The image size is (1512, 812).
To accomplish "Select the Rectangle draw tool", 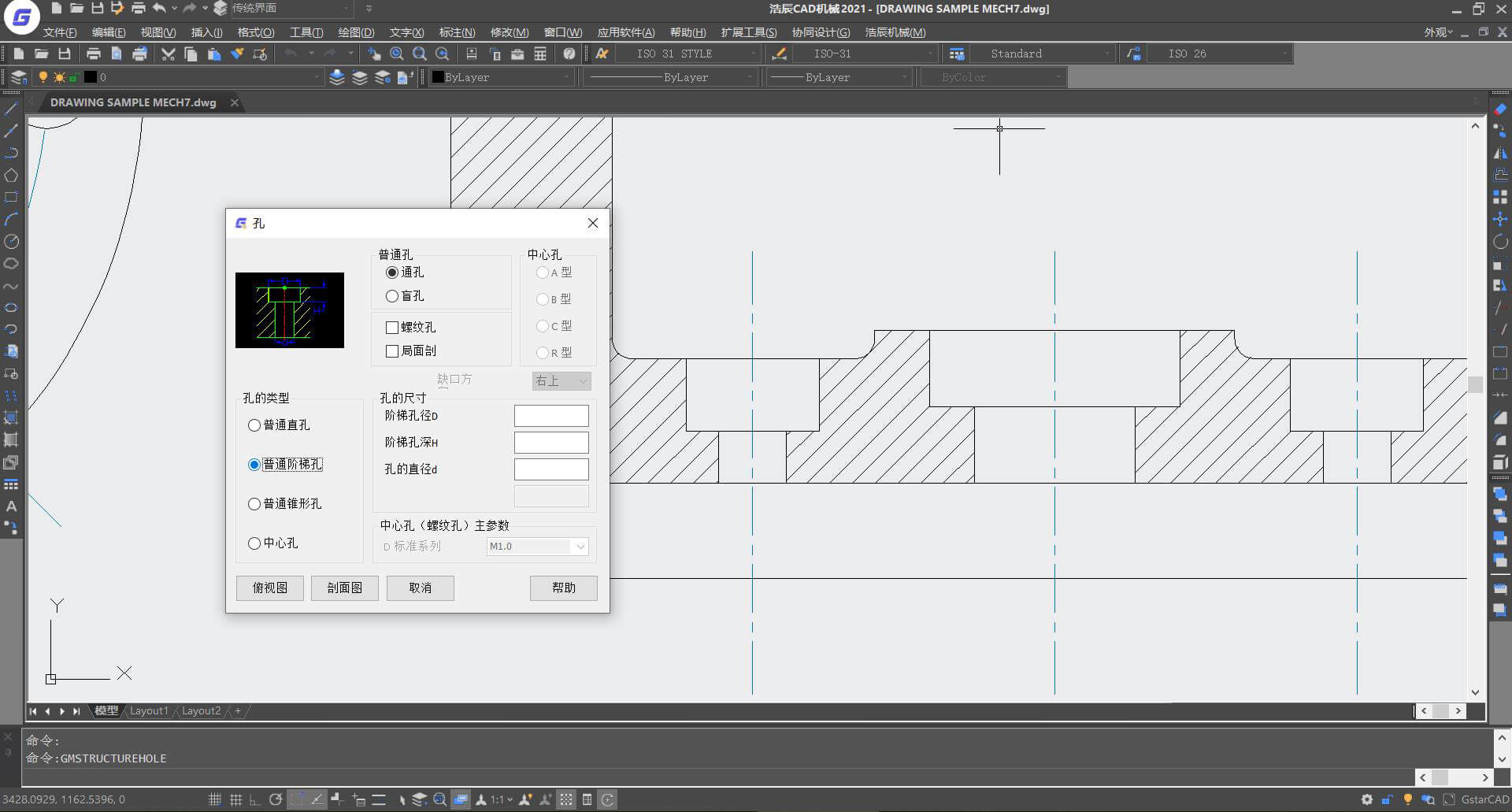I will pyautogui.click(x=11, y=198).
